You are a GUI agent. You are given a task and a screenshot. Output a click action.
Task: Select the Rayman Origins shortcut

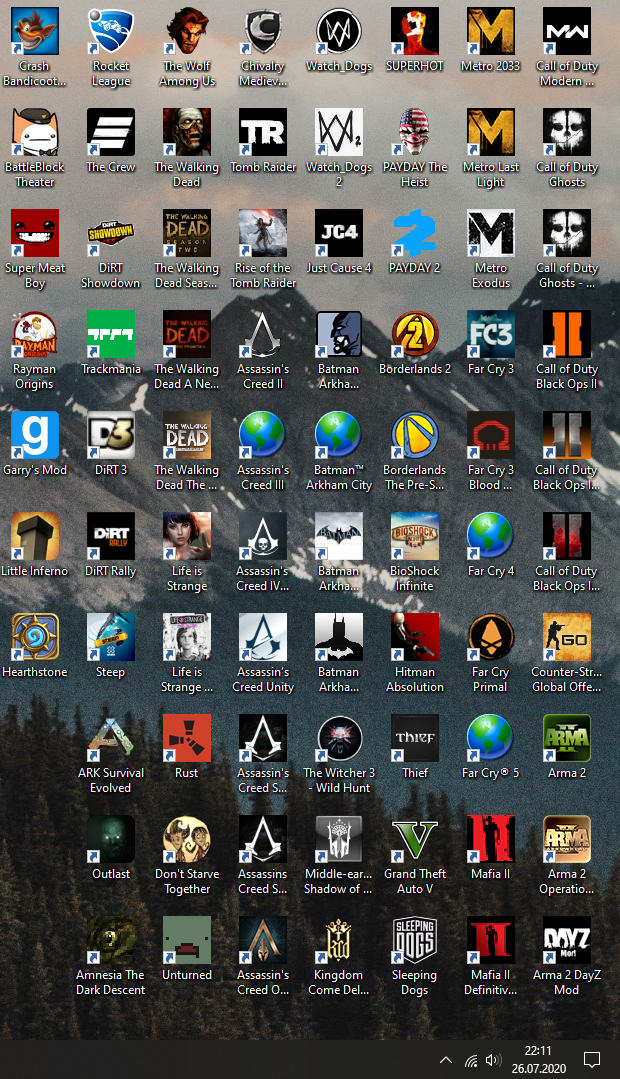[34, 334]
